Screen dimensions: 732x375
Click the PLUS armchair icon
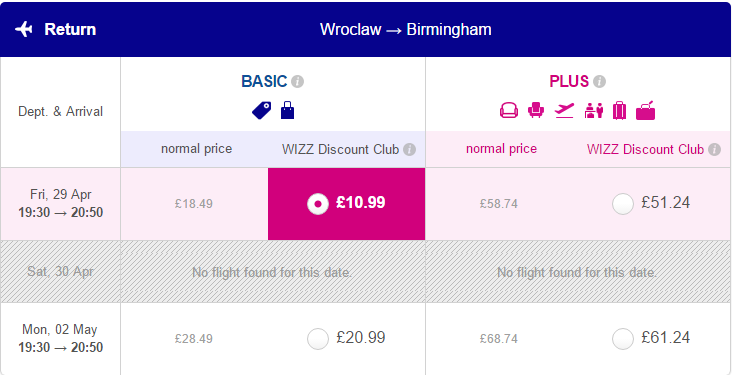click(x=536, y=111)
